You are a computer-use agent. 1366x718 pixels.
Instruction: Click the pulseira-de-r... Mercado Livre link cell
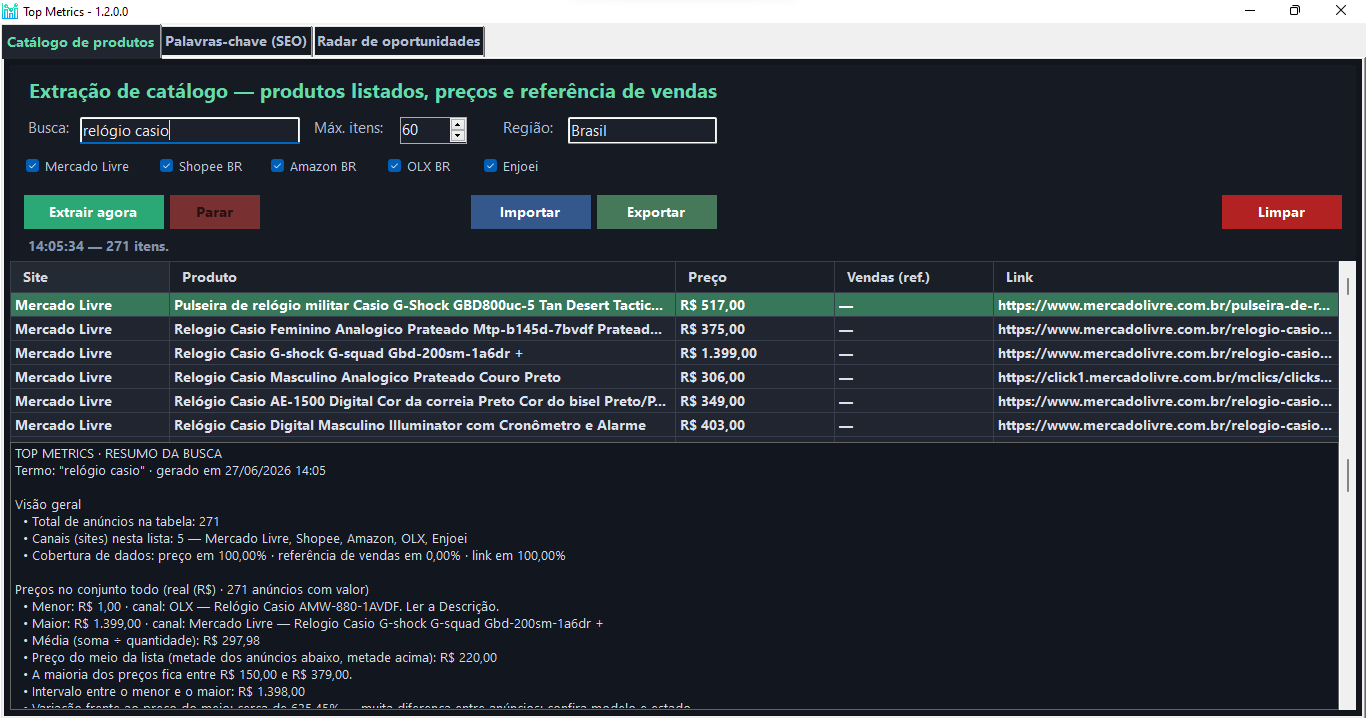(x=1166, y=305)
